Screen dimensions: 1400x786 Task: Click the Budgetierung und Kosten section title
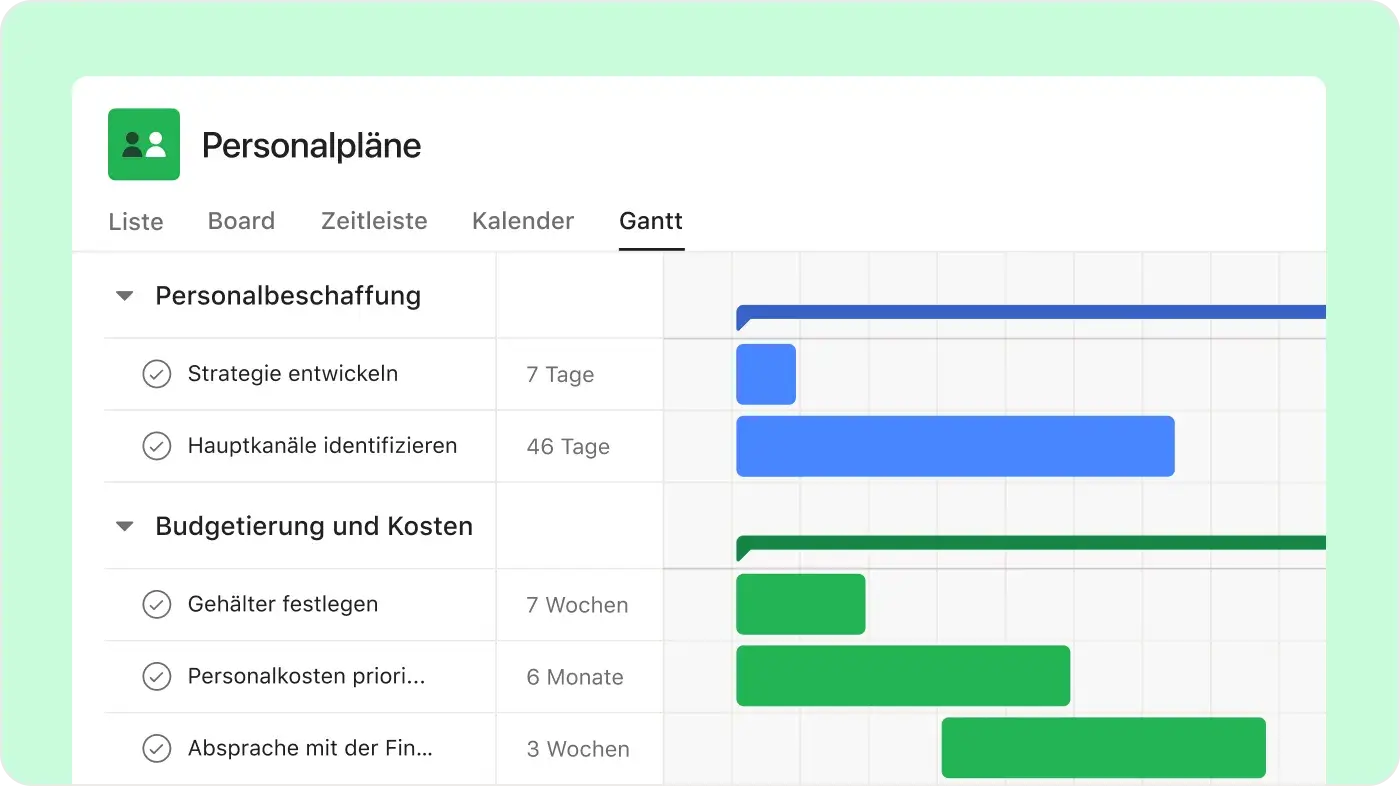(314, 526)
